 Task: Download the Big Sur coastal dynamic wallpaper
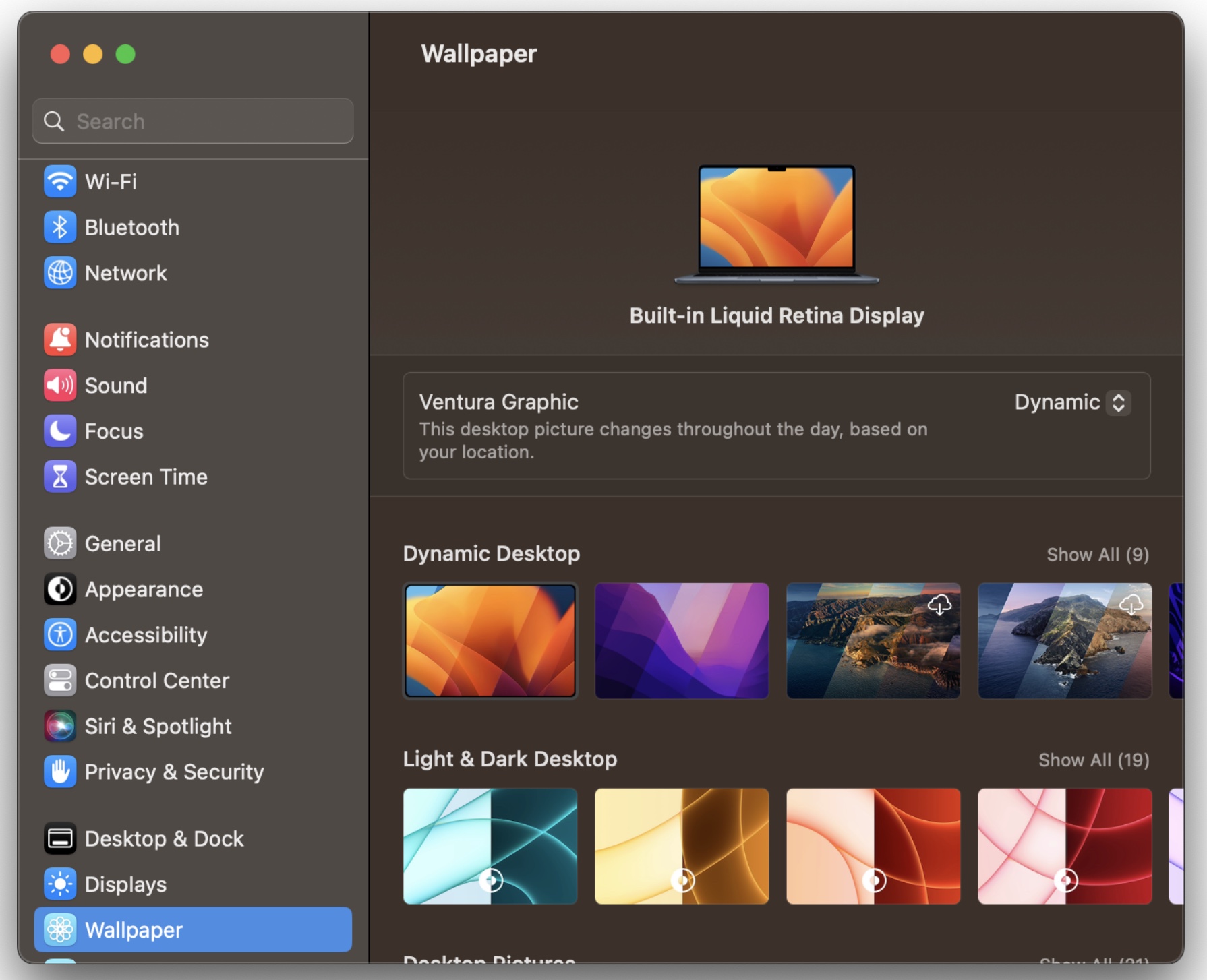tap(939, 605)
